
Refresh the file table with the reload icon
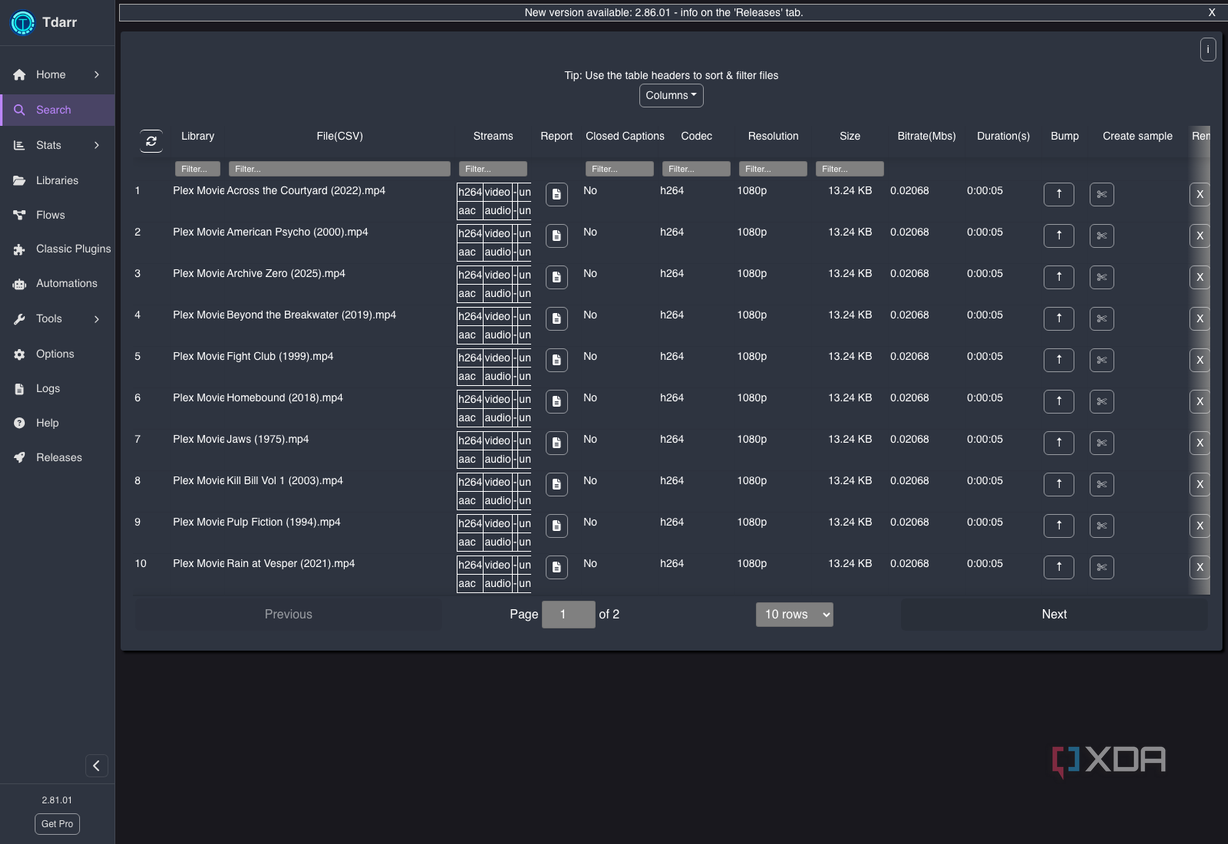point(151,141)
